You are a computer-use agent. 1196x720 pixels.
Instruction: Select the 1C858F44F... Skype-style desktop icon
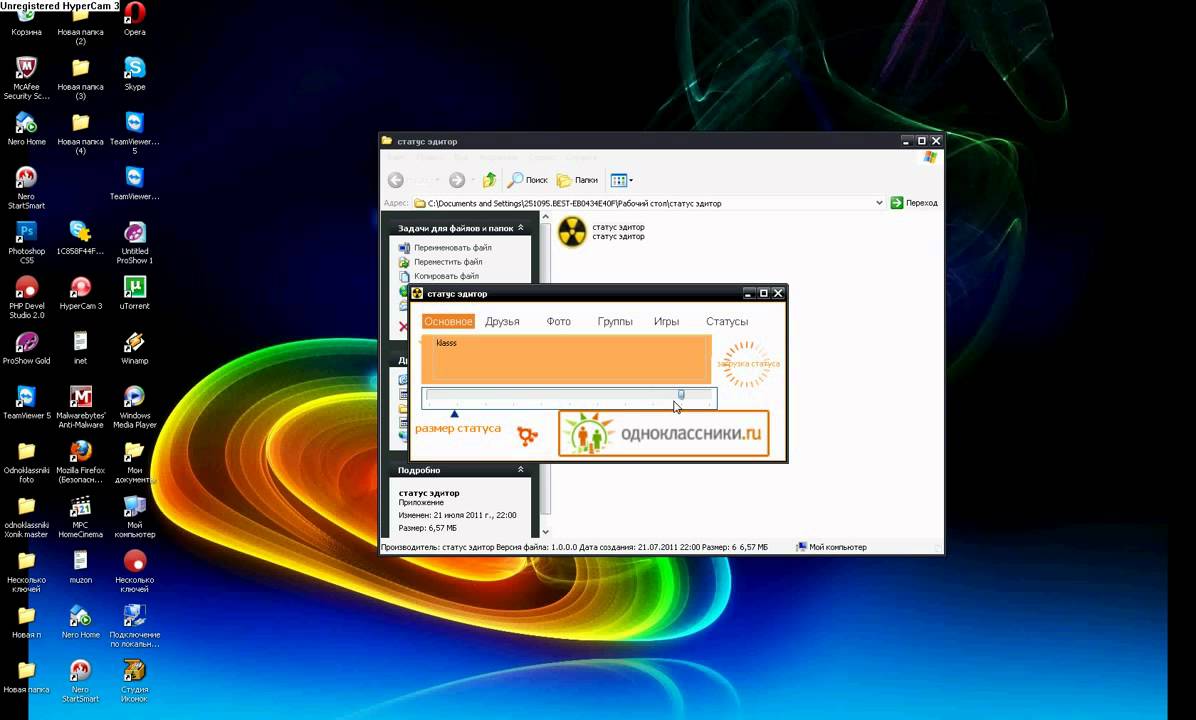click(80, 238)
